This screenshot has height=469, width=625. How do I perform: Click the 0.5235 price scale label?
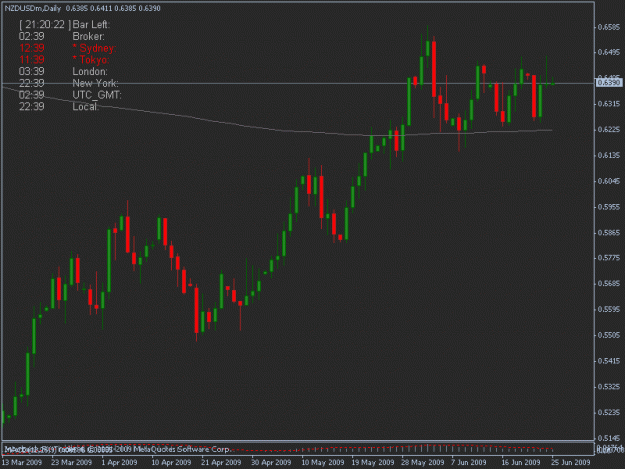coord(609,412)
